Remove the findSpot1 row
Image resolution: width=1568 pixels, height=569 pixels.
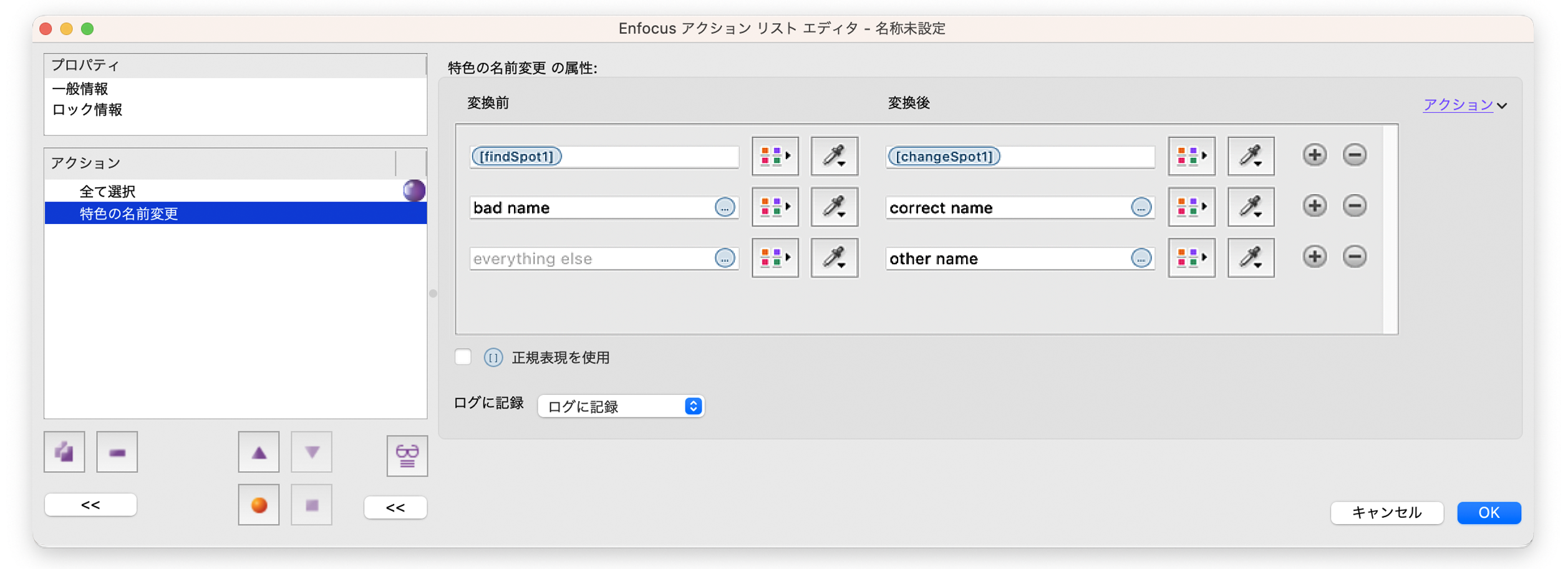[x=1355, y=155]
